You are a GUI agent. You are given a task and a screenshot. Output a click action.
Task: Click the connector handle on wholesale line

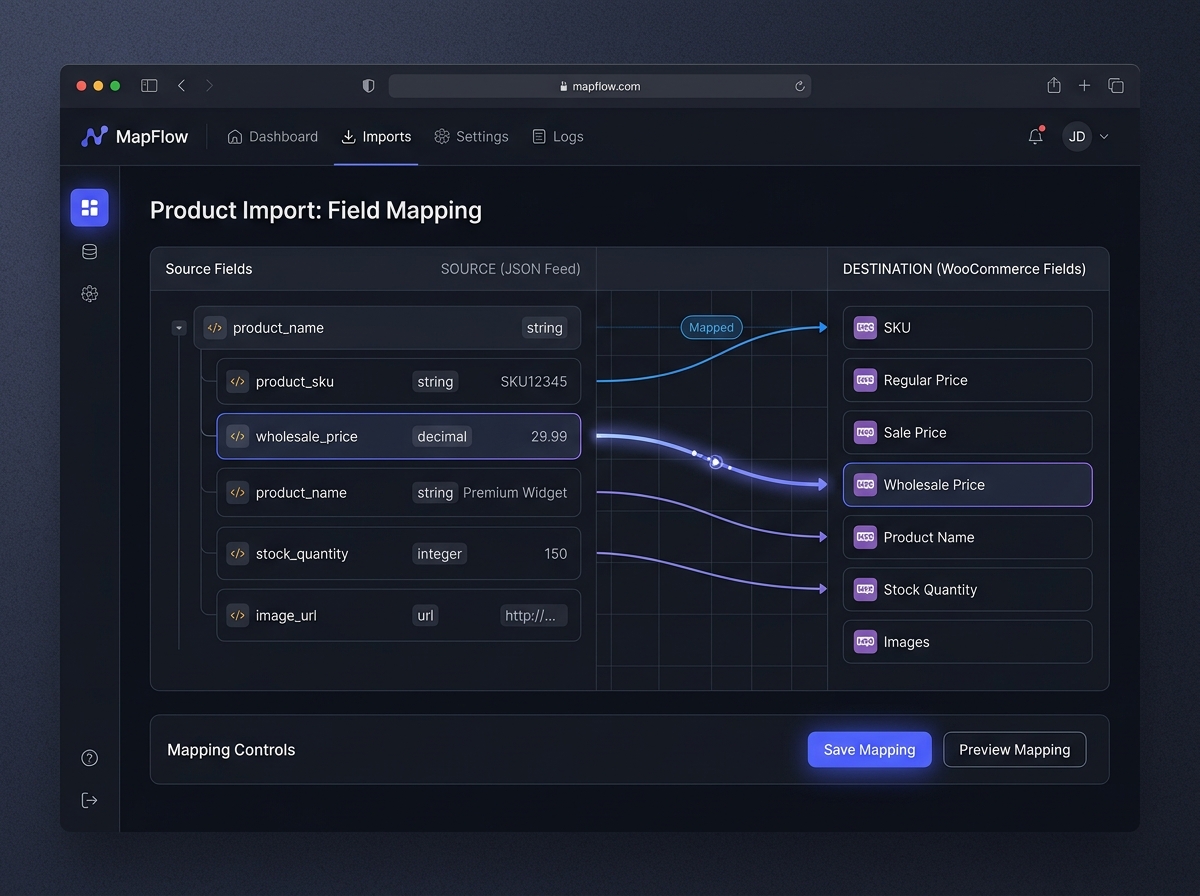pos(715,462)
